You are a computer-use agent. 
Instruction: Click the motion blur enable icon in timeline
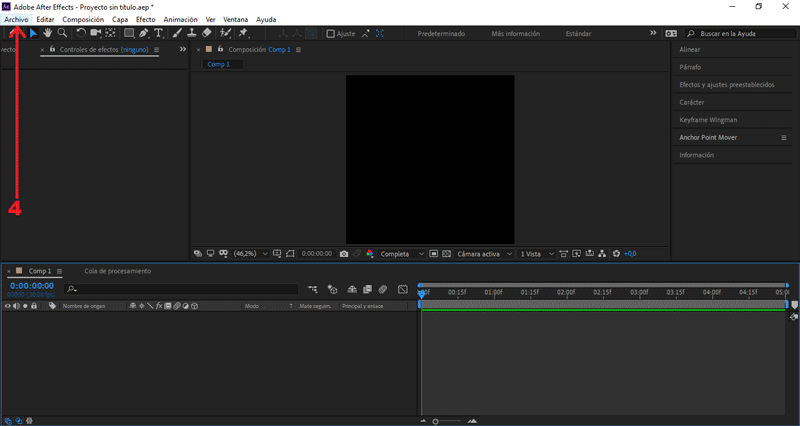[x=383, y=289]
